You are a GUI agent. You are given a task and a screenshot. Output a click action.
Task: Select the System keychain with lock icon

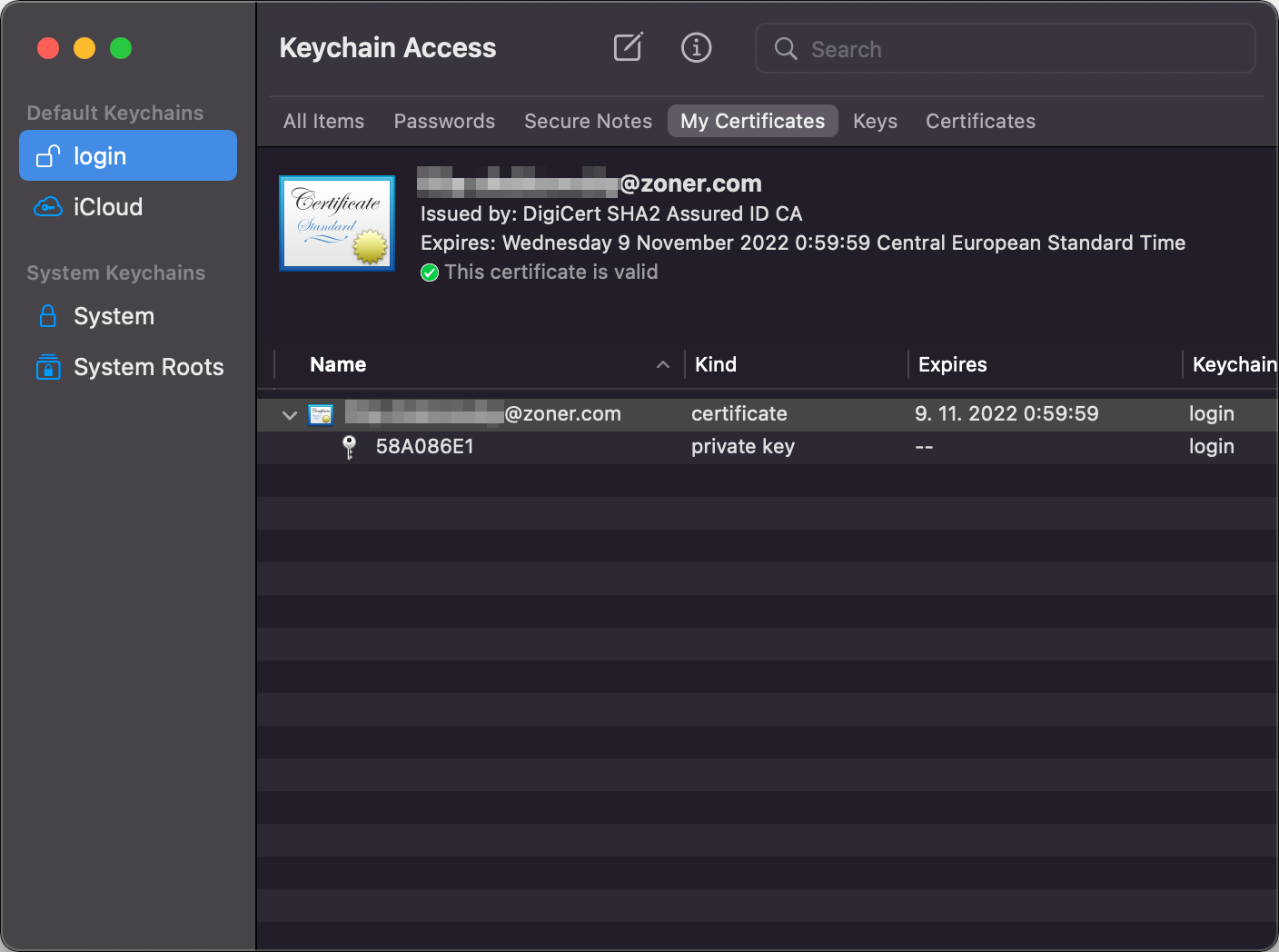click(x=114, y=316)
